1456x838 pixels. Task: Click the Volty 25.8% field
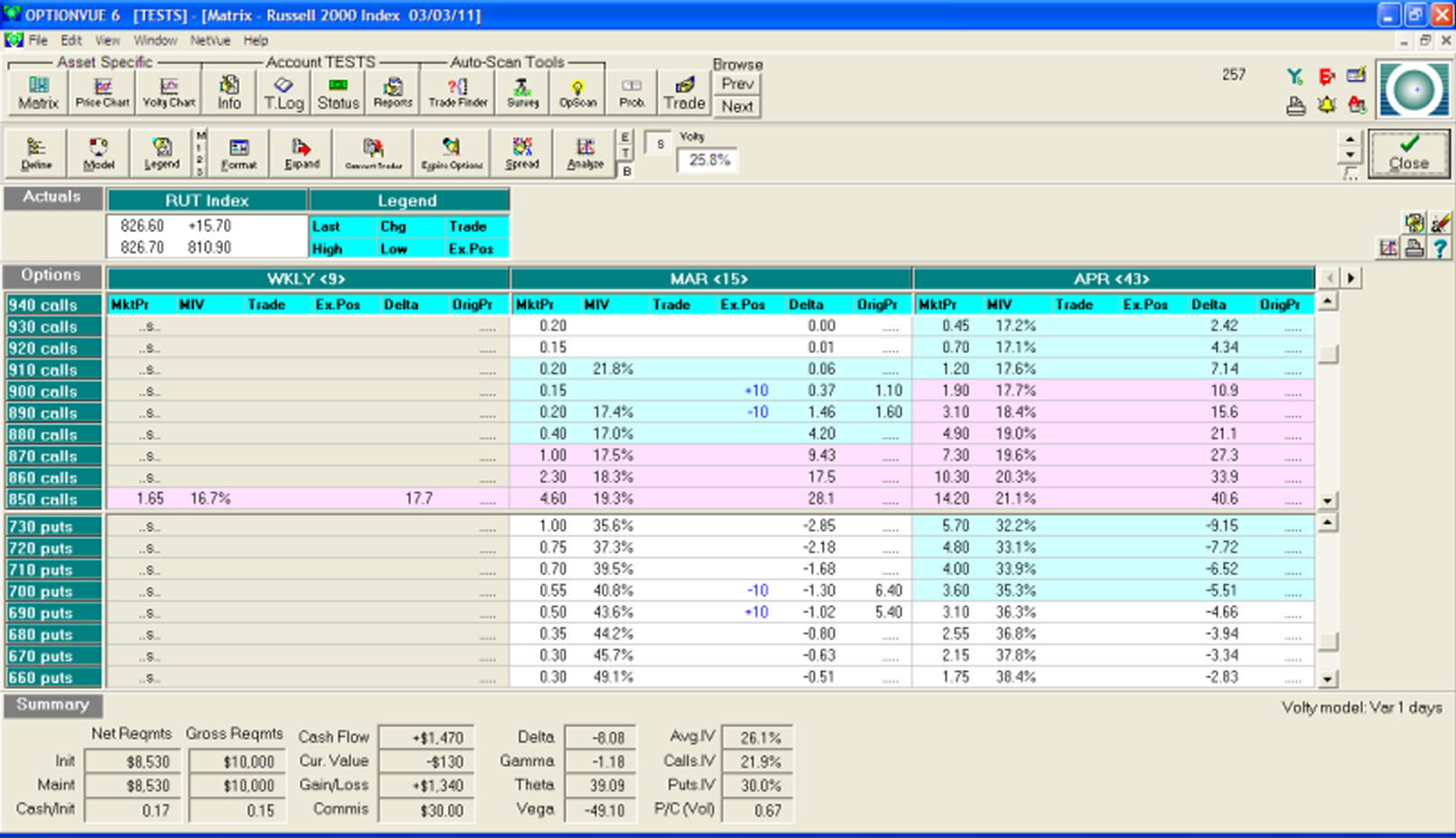click(x=708, y=161)
